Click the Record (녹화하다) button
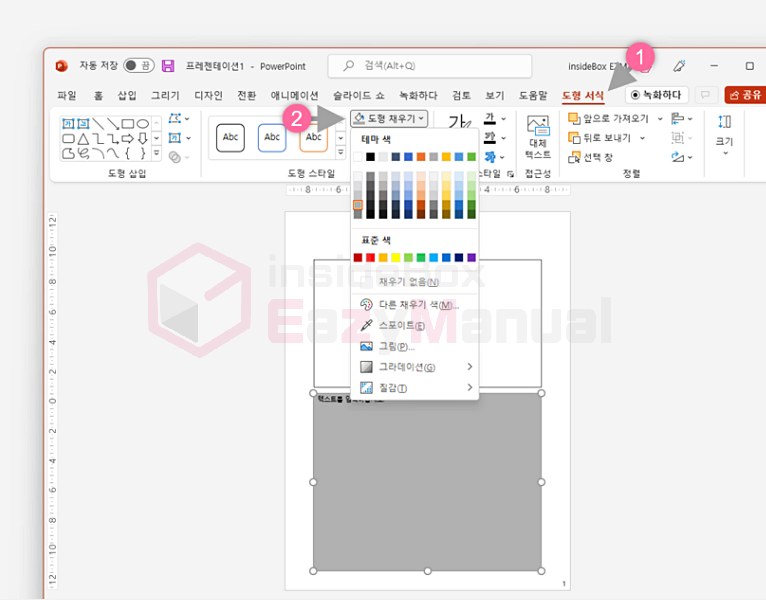Screen dimensions: 766x600 tap(657, 95)
